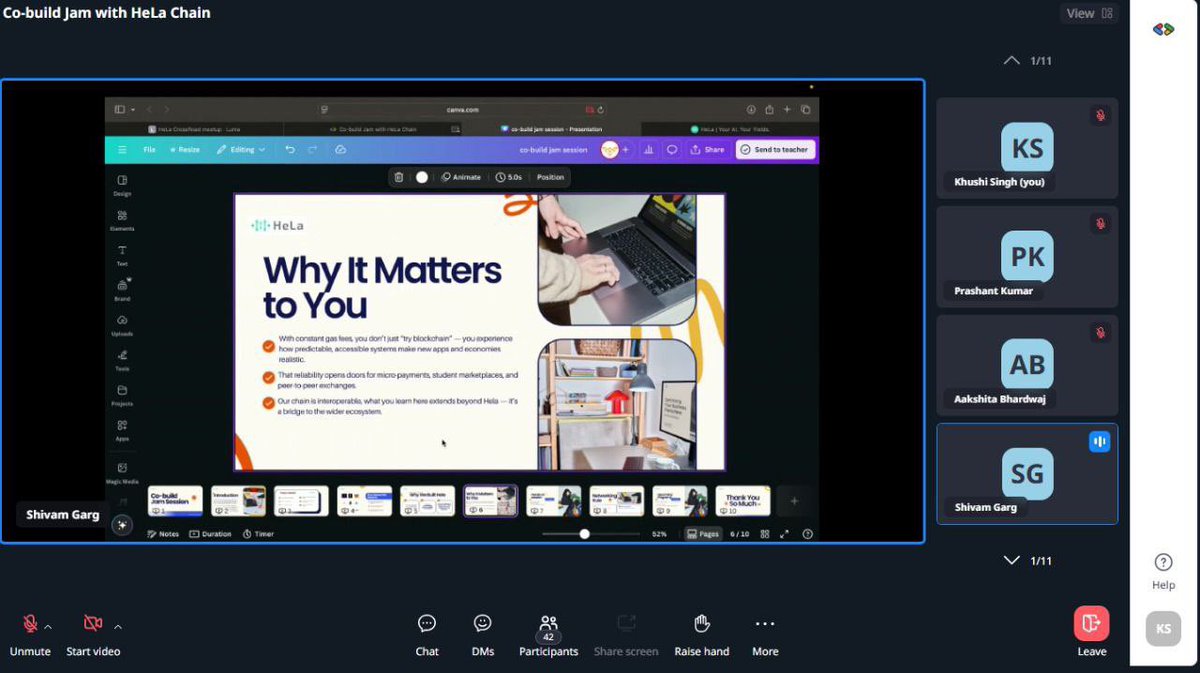
Task: Click Prashant Kumar muted mic indicator
Action: point(1100,224)
